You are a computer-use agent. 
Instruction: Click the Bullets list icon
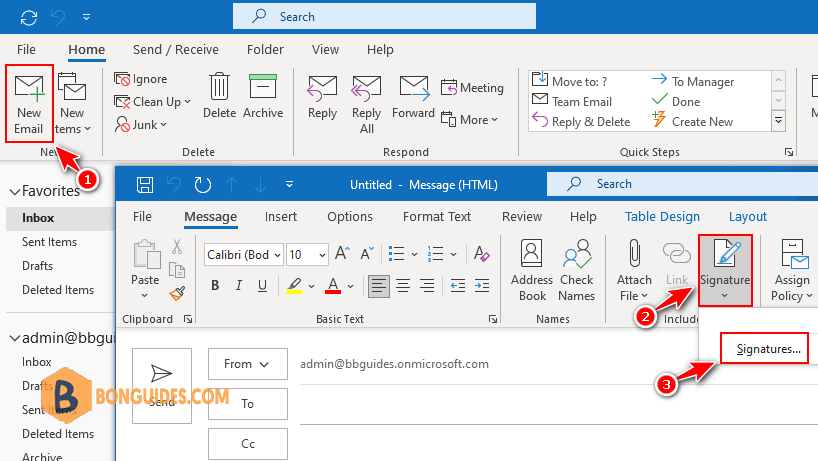coord(396,254)
